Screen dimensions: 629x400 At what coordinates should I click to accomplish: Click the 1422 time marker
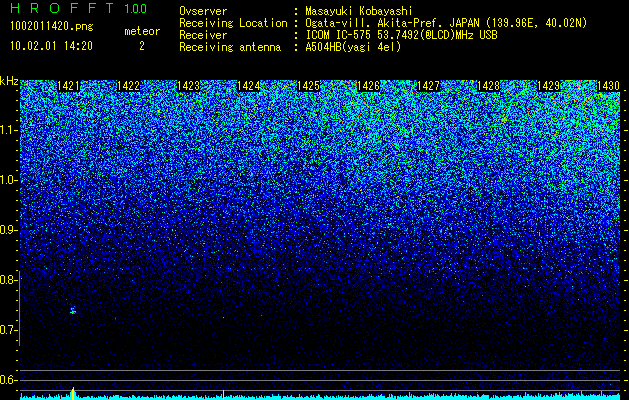point(128,86)
